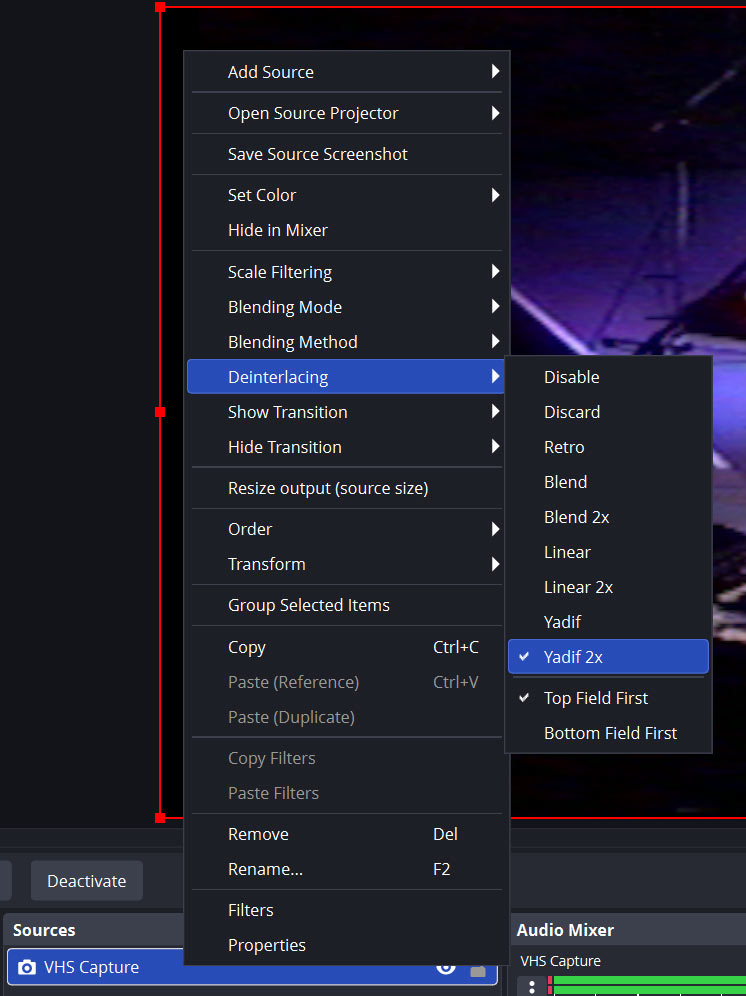Viewport: 746px width, 996px height.
Task: Open Properties from the context menu
Action: coord(267,945)
